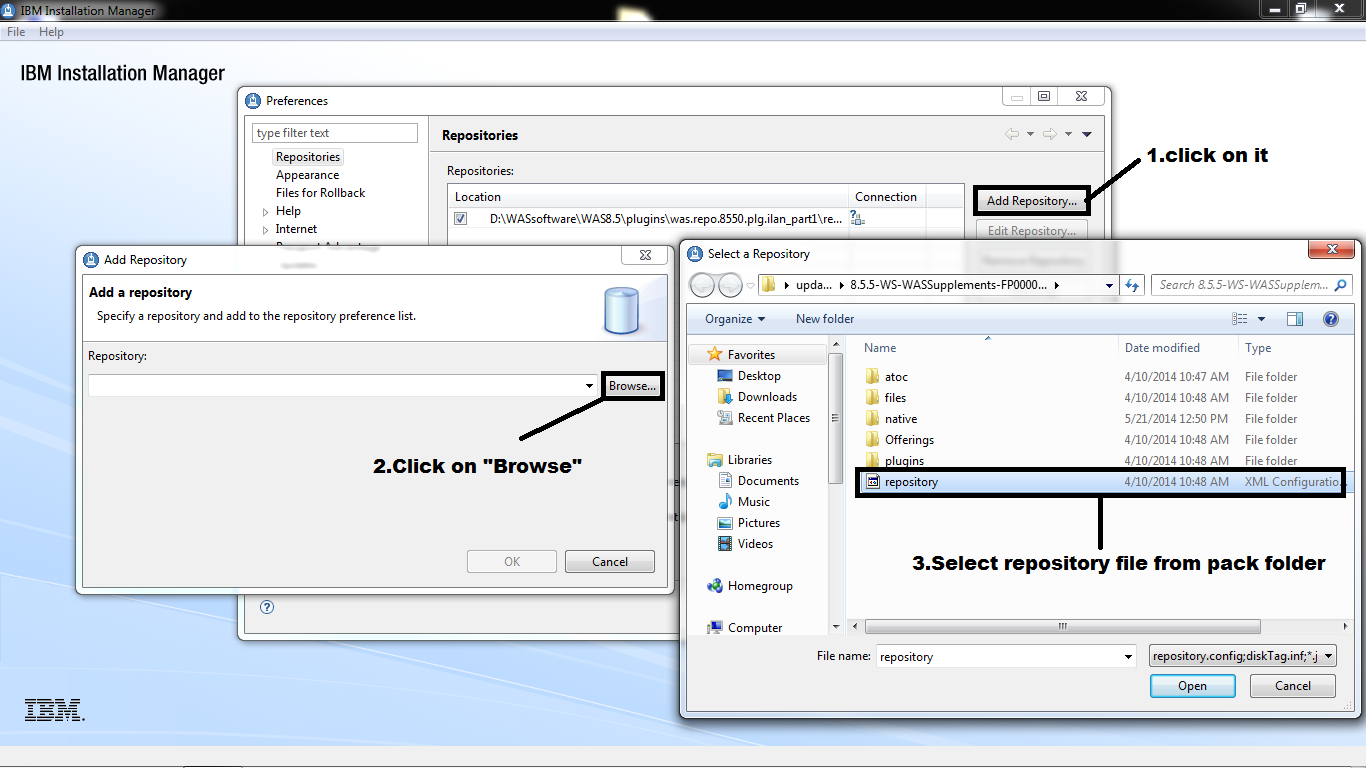Open the Downloads favorite
Screen dimensions: 1366x768
click(766, 396)
